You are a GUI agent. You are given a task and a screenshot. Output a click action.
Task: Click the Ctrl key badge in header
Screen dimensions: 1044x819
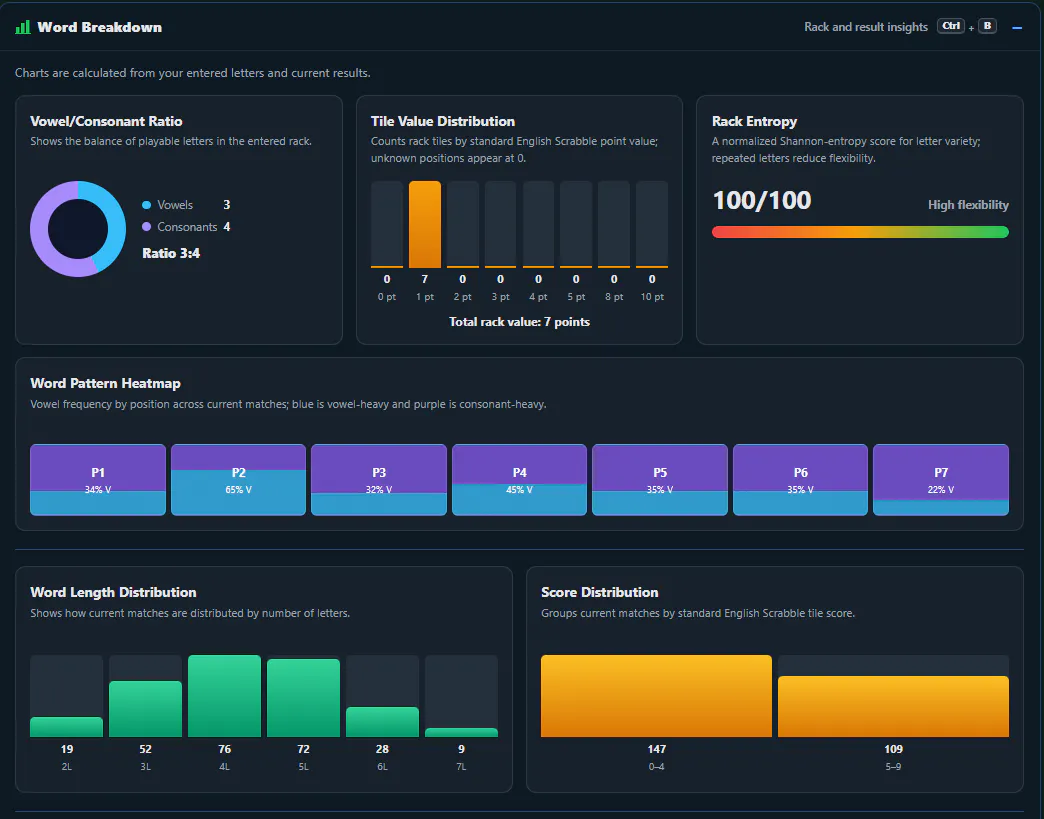click(x=951, y=26)
